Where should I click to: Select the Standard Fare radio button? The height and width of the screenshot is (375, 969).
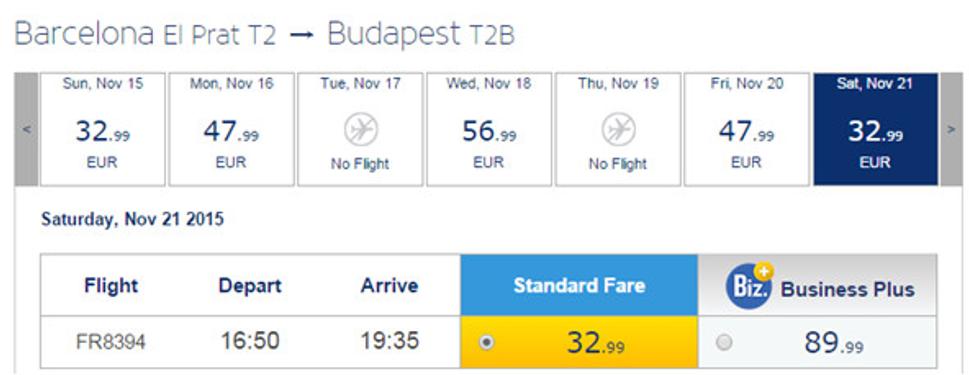click(x=487, y=342)
